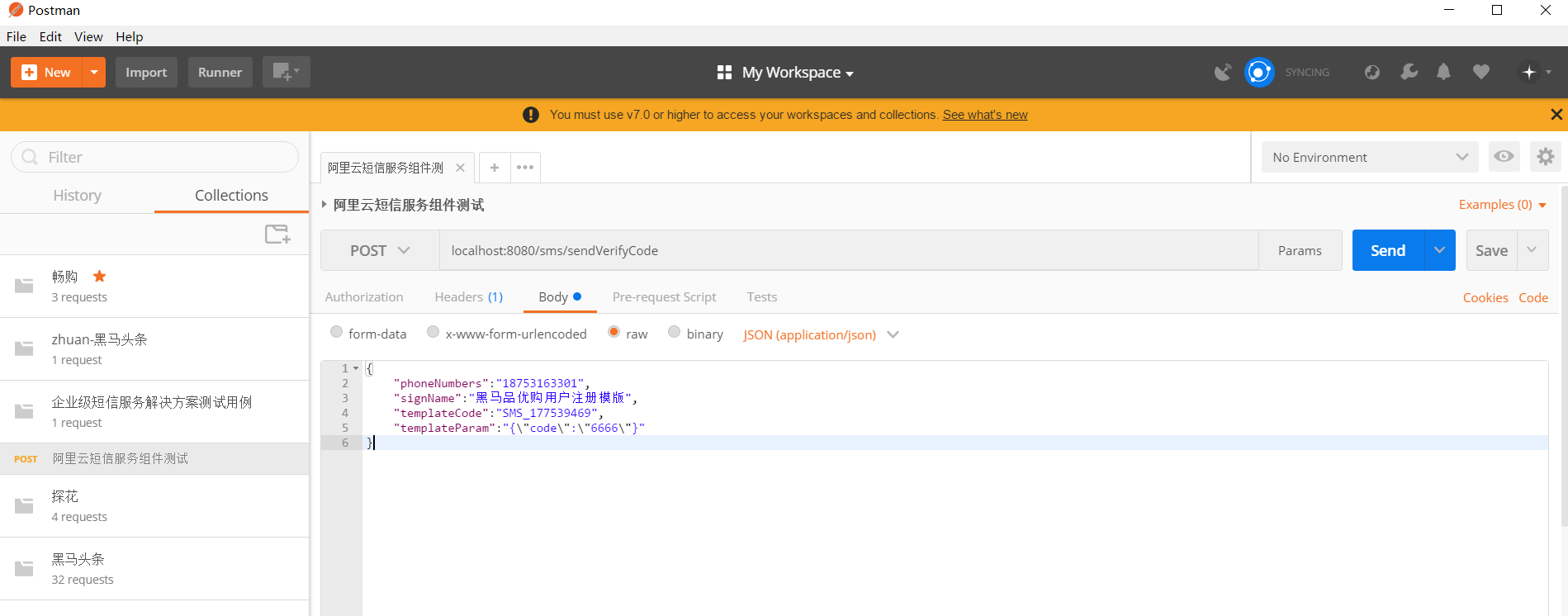1568x616 pixels.
Task: Open 企业级短信服务解决方案测试用例 collection
Action: pyautogui.click(x=154, y=411)
